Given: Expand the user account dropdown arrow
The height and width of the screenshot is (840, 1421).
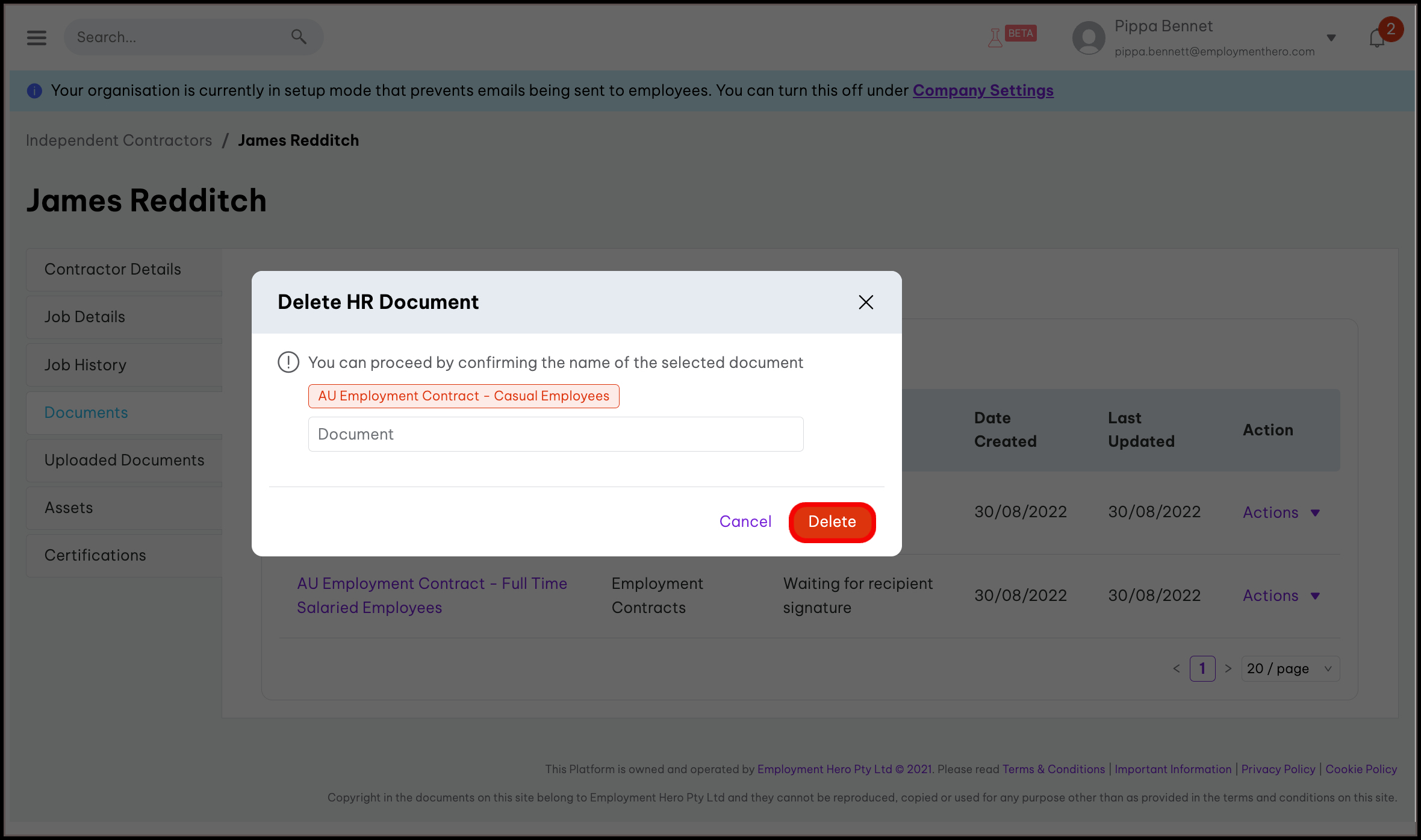Looking at the screenshot, I should pyautogui.click(x=1331, y=38).
